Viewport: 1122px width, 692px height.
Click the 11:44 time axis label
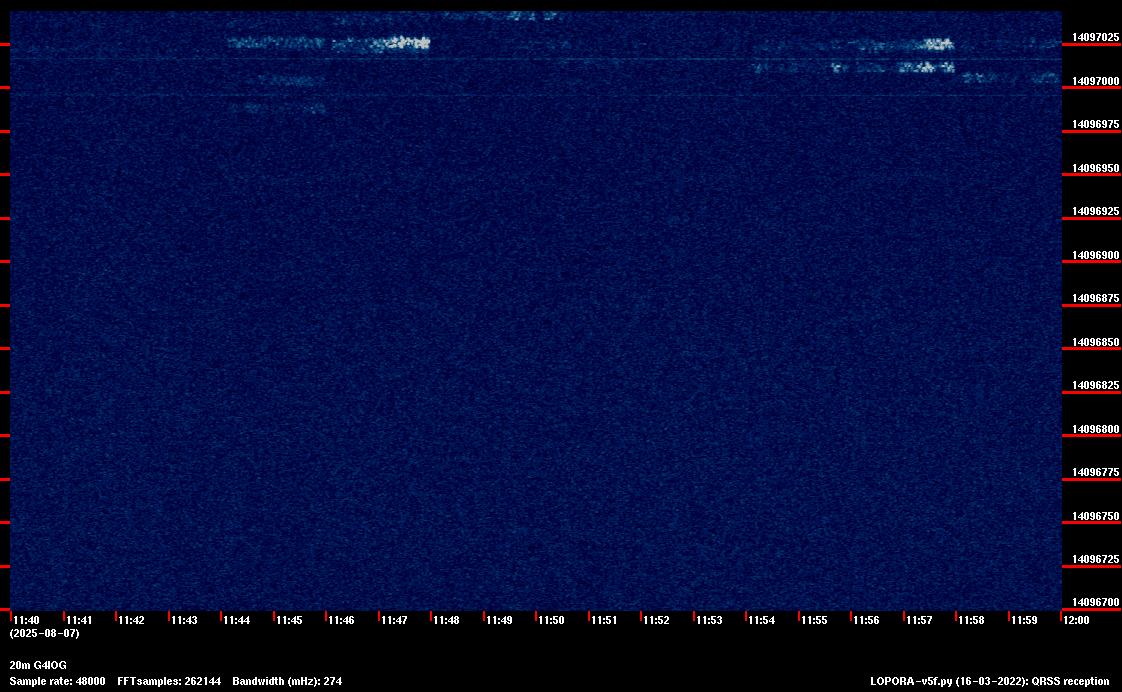[x=237, y=620]
